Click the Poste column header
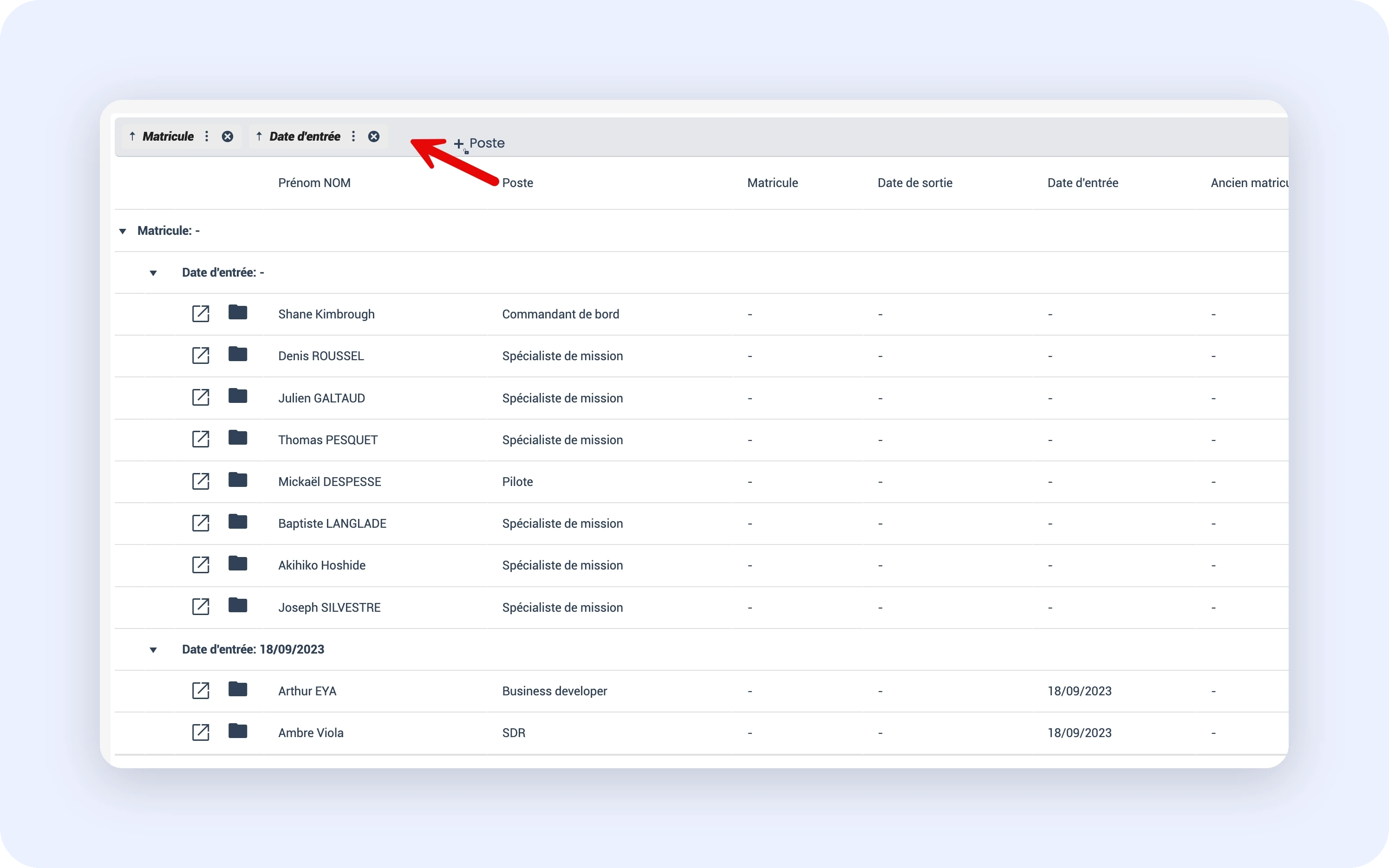The width and height of the screenshot is (1389, 868). 517,183
